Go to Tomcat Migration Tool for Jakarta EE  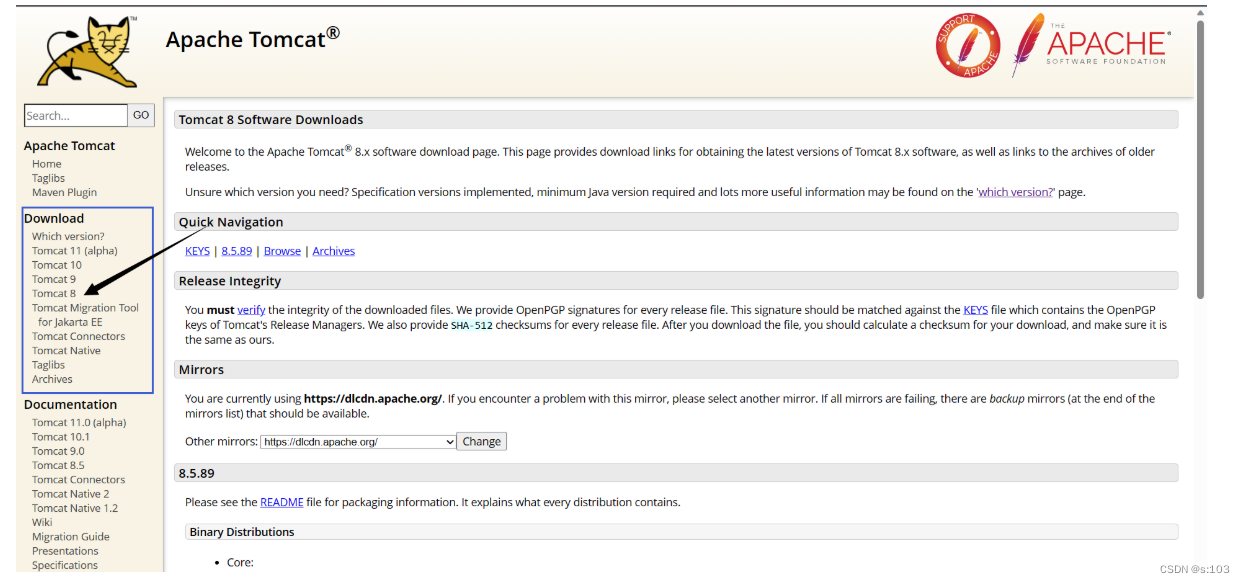(85, 315)
